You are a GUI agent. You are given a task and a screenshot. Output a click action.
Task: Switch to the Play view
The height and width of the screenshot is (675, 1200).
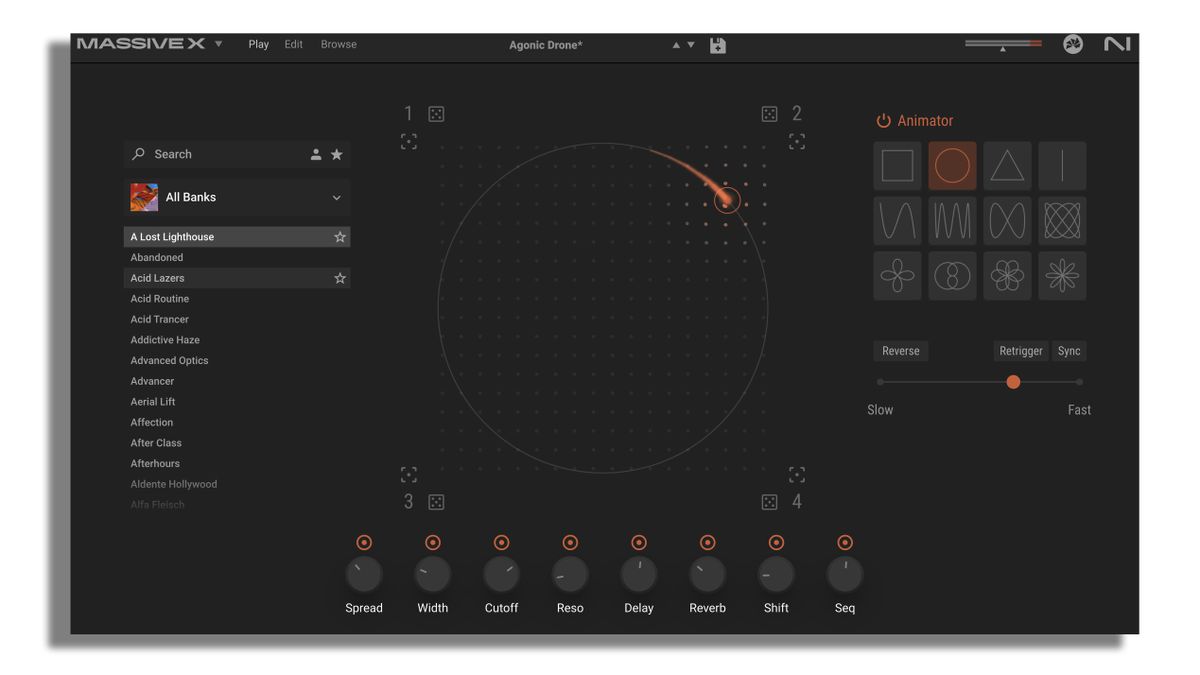(x=259, y=44)
